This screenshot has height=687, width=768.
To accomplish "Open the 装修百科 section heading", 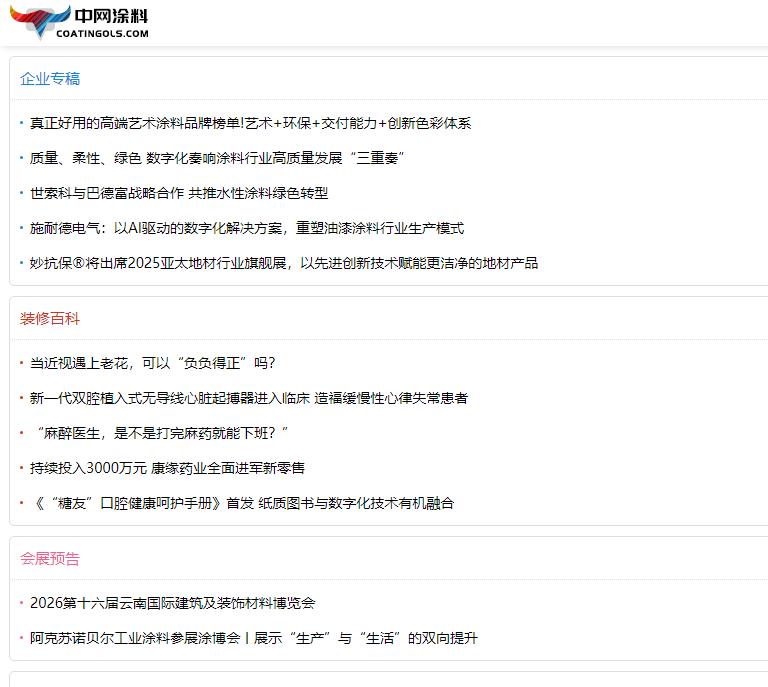I will 50,319.
